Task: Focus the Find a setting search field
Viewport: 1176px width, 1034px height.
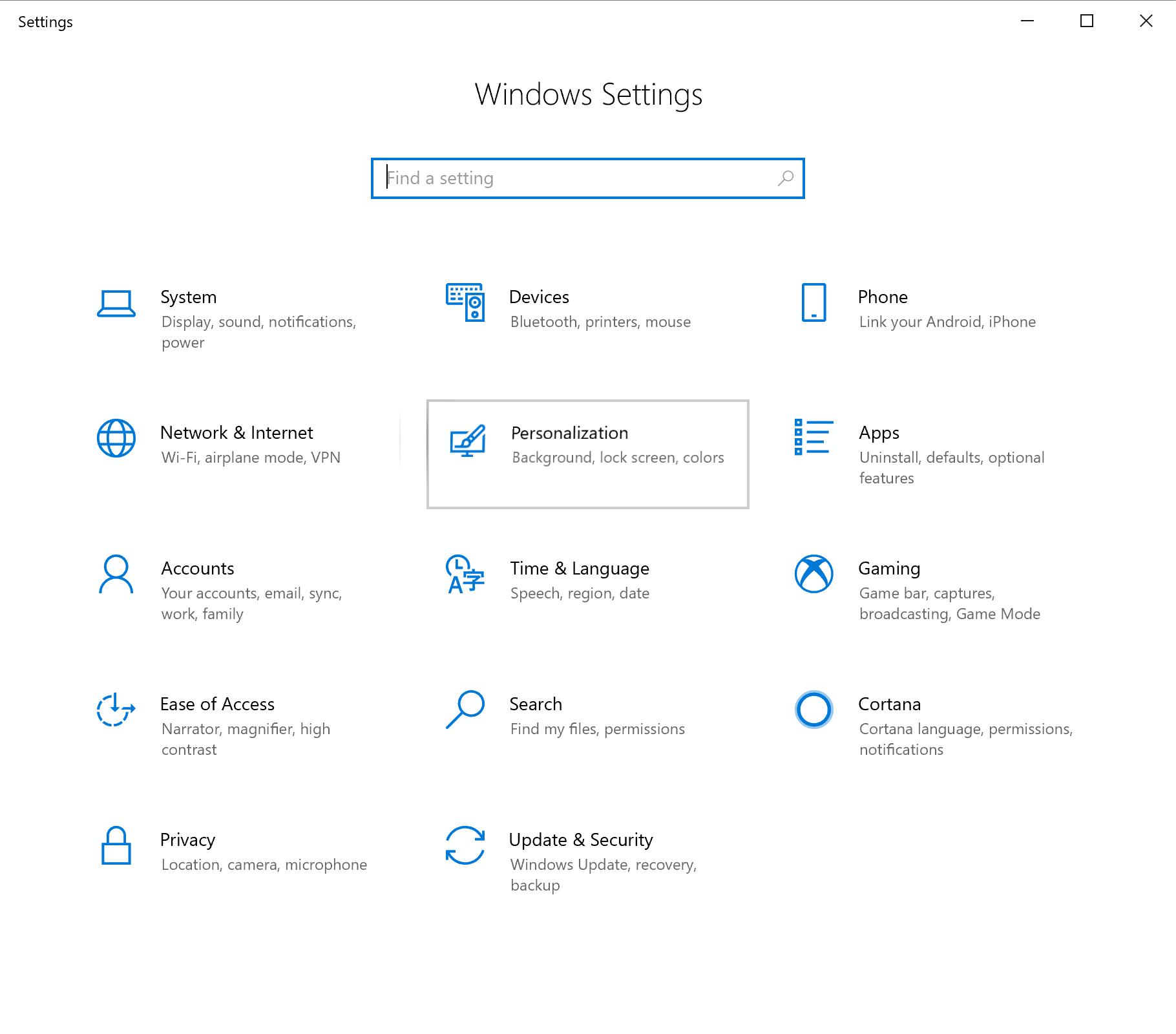Action: 588,178
